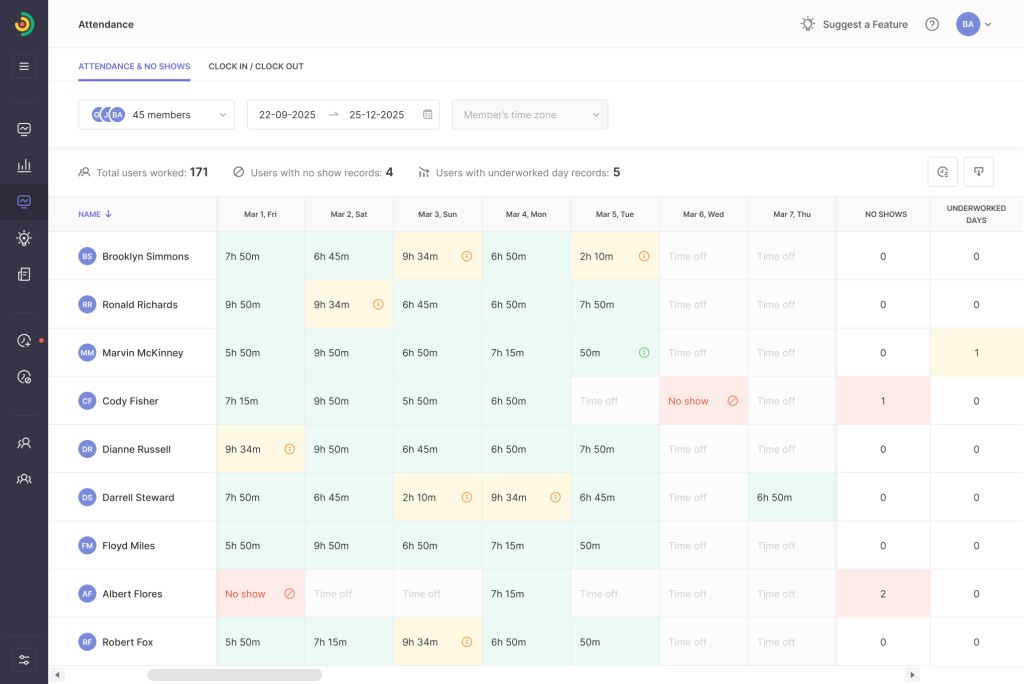
Task: Click the hamburger menu icon in sidebar
Action: (24, 66)
